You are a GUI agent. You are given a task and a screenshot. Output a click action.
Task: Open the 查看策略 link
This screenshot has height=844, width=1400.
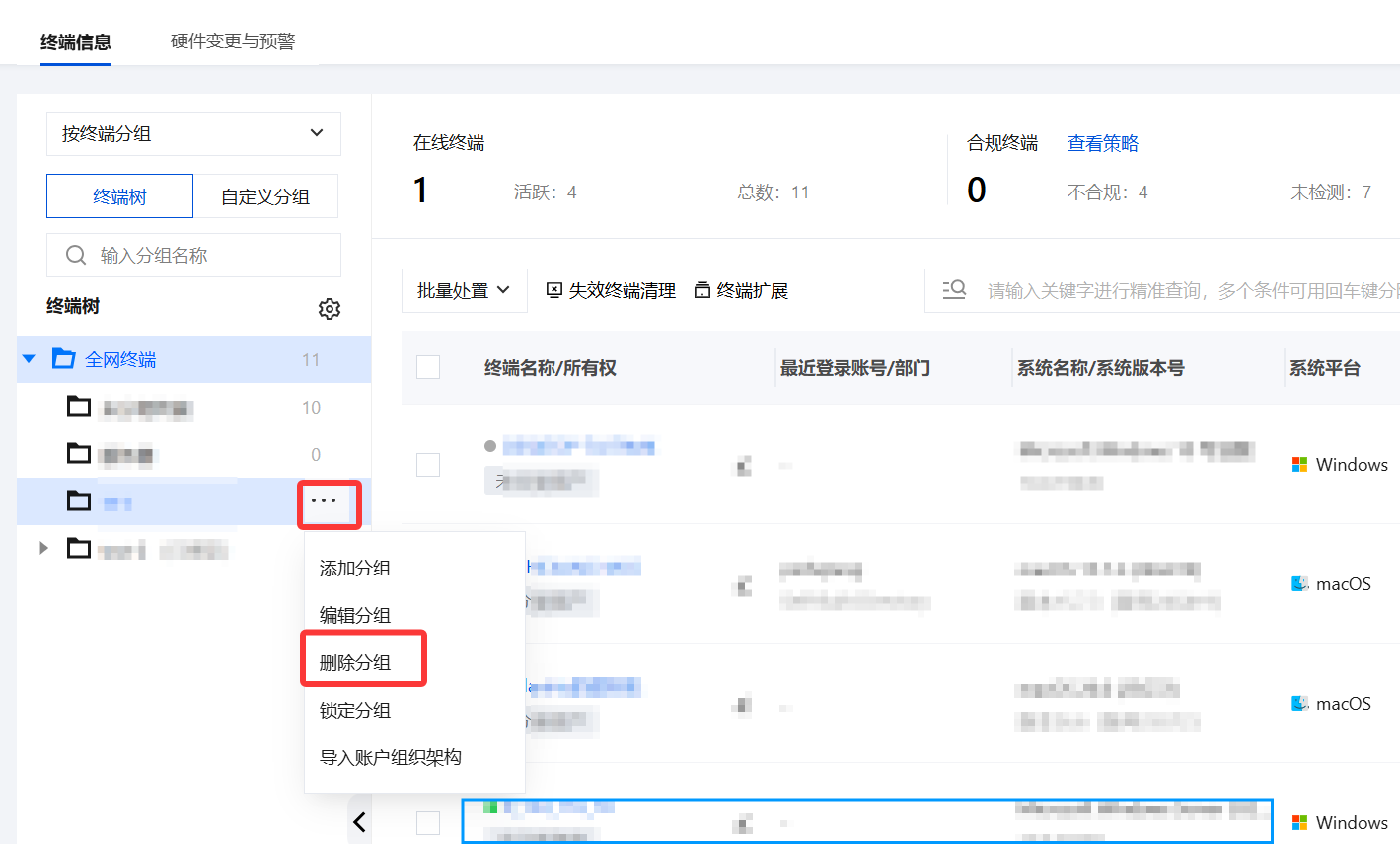(1103, 143)
